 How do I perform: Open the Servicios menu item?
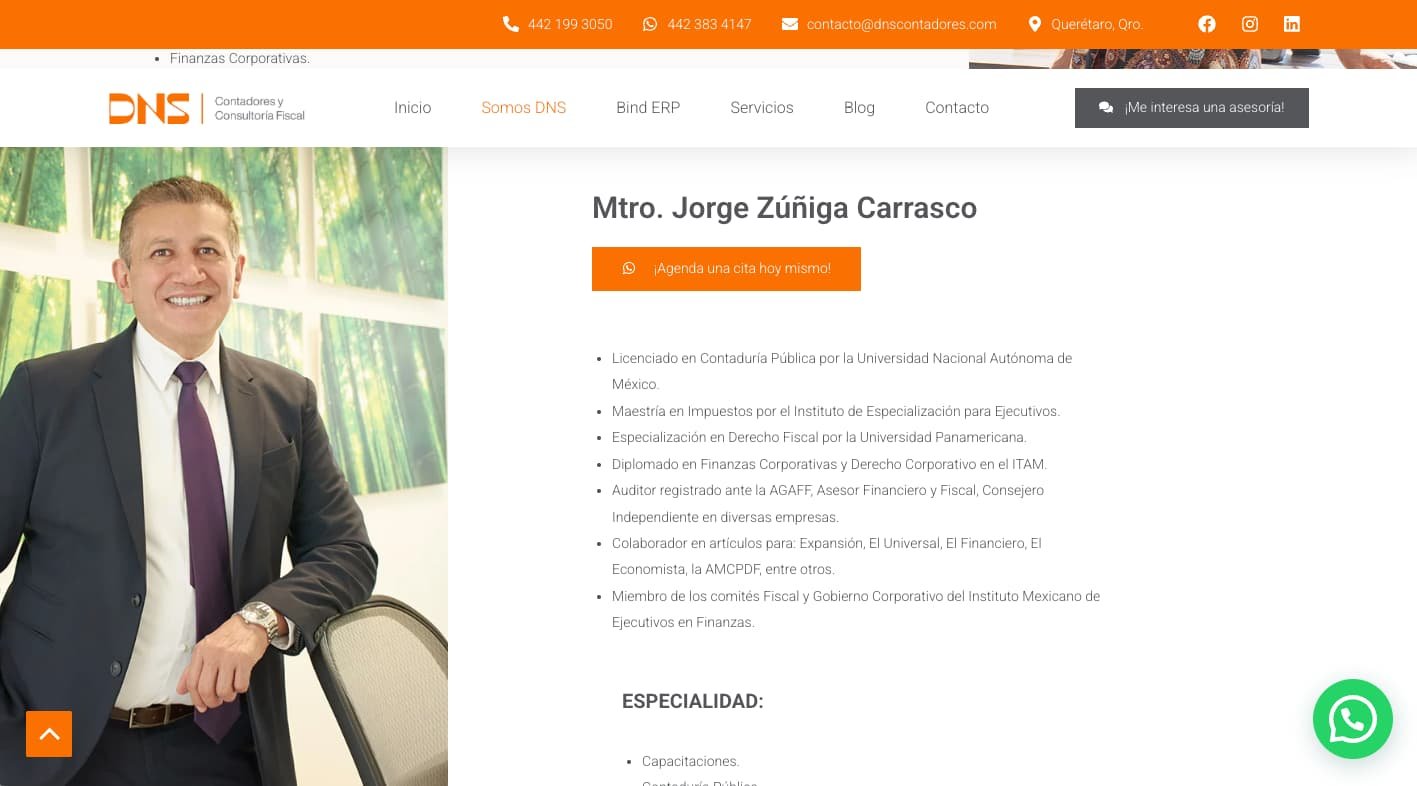click(762, 108)
